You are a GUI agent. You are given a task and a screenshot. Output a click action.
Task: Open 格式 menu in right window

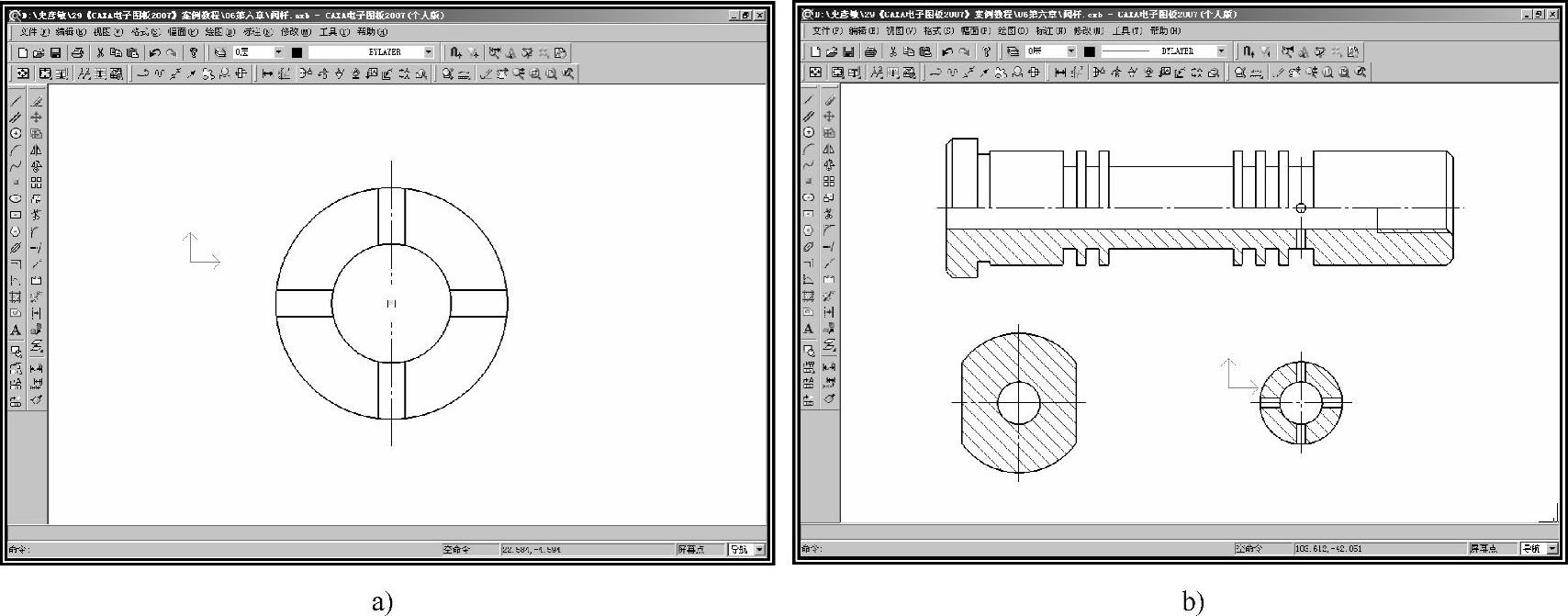(937, 31)
